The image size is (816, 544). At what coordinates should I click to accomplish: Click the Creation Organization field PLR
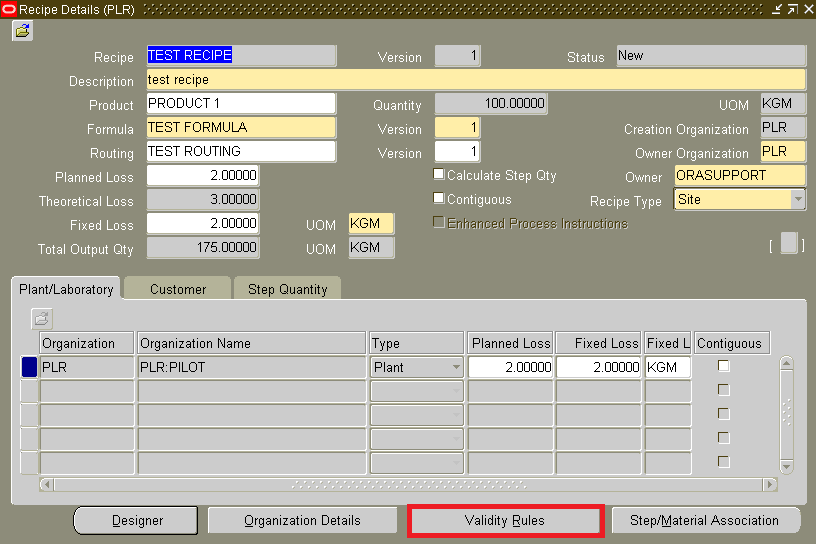[x=783, y=128]
